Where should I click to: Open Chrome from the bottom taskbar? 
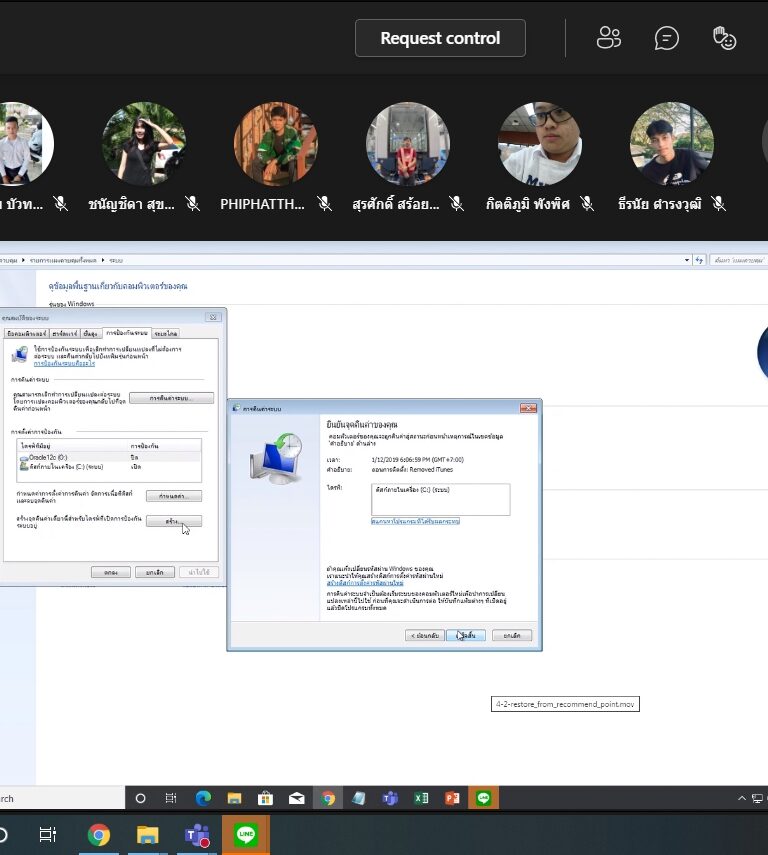click(99, 834)
